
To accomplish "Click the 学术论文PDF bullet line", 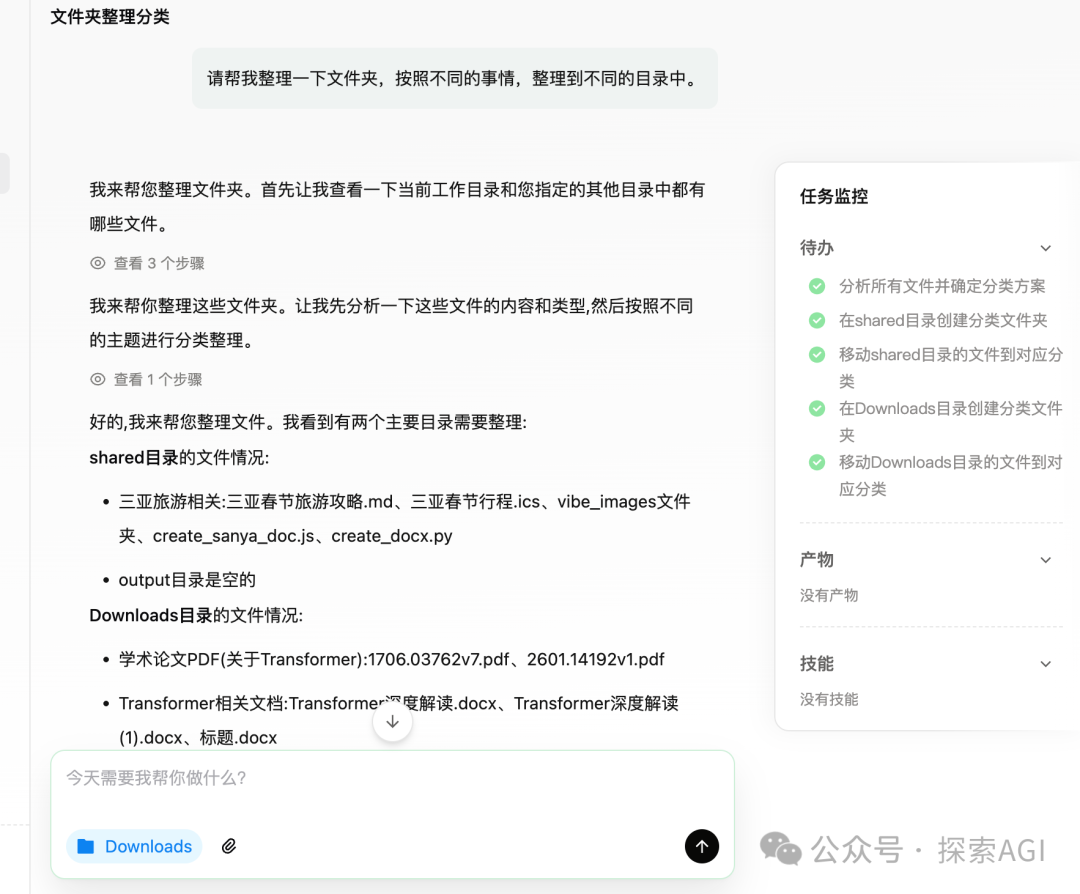I will (392, 659).
